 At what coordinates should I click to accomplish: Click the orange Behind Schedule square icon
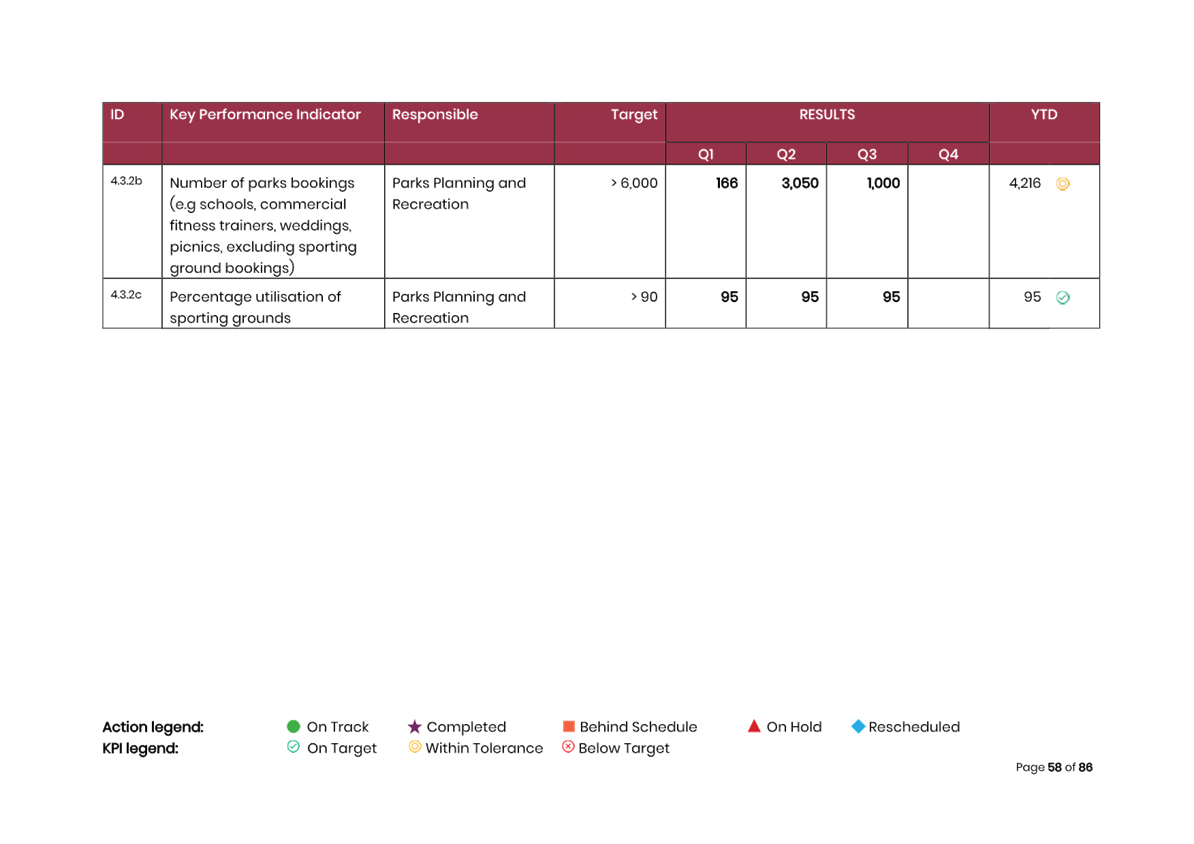click(568, 726)
